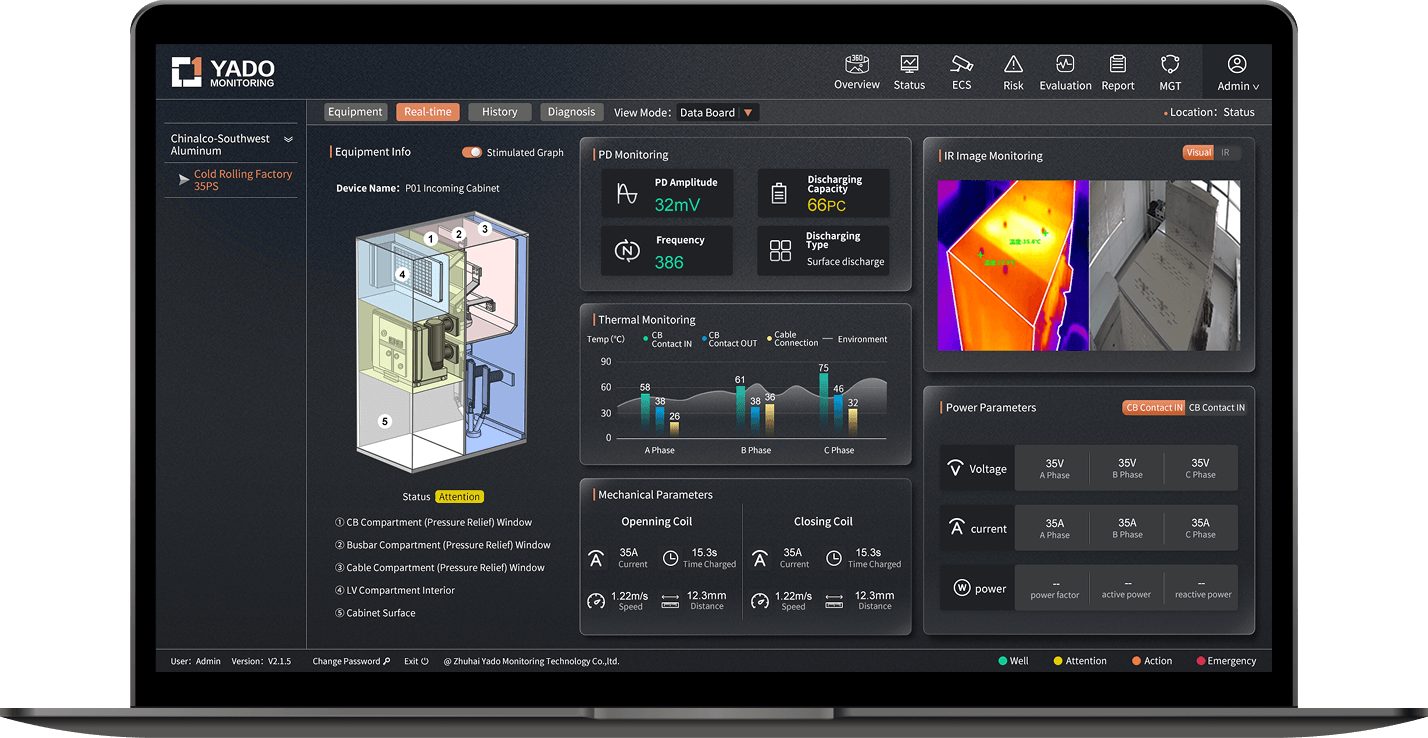Image resolution: width=1428 pixels, height=738 pixels.
Task: Switch to the History tab
Action: [500, 112]
